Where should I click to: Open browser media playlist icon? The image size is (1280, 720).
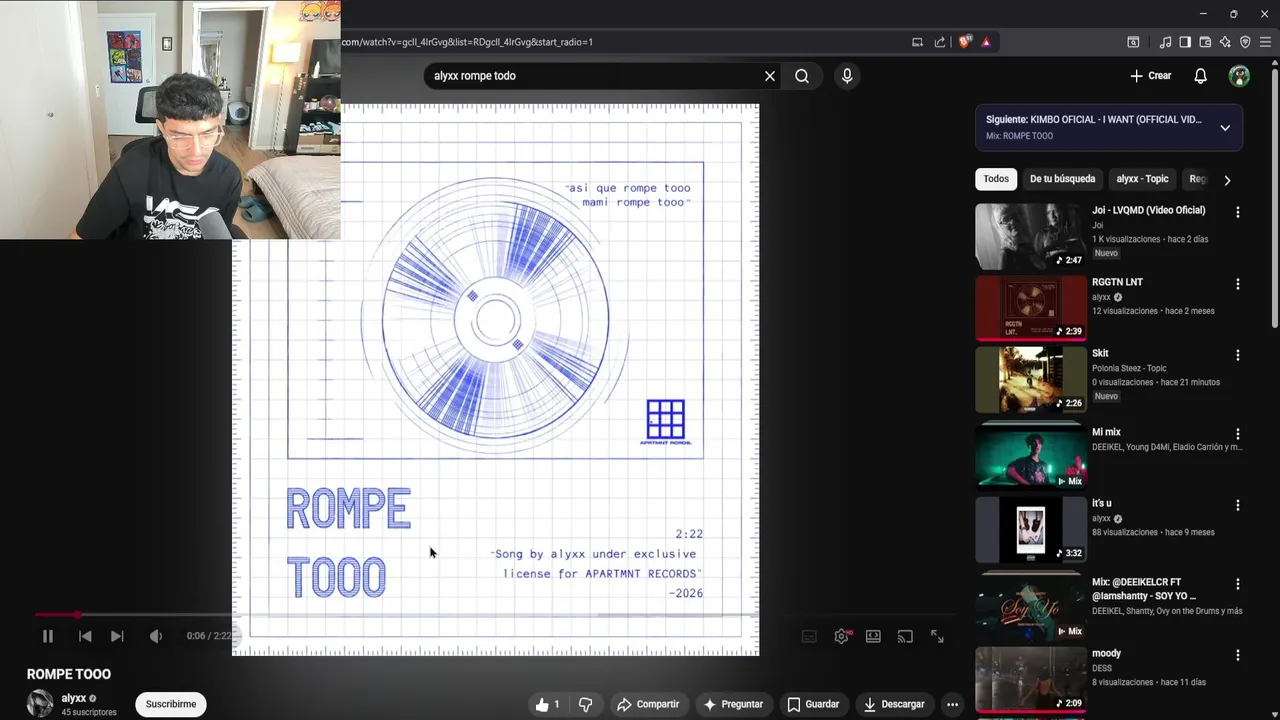pyautogui.click(x=1165, y=42)
